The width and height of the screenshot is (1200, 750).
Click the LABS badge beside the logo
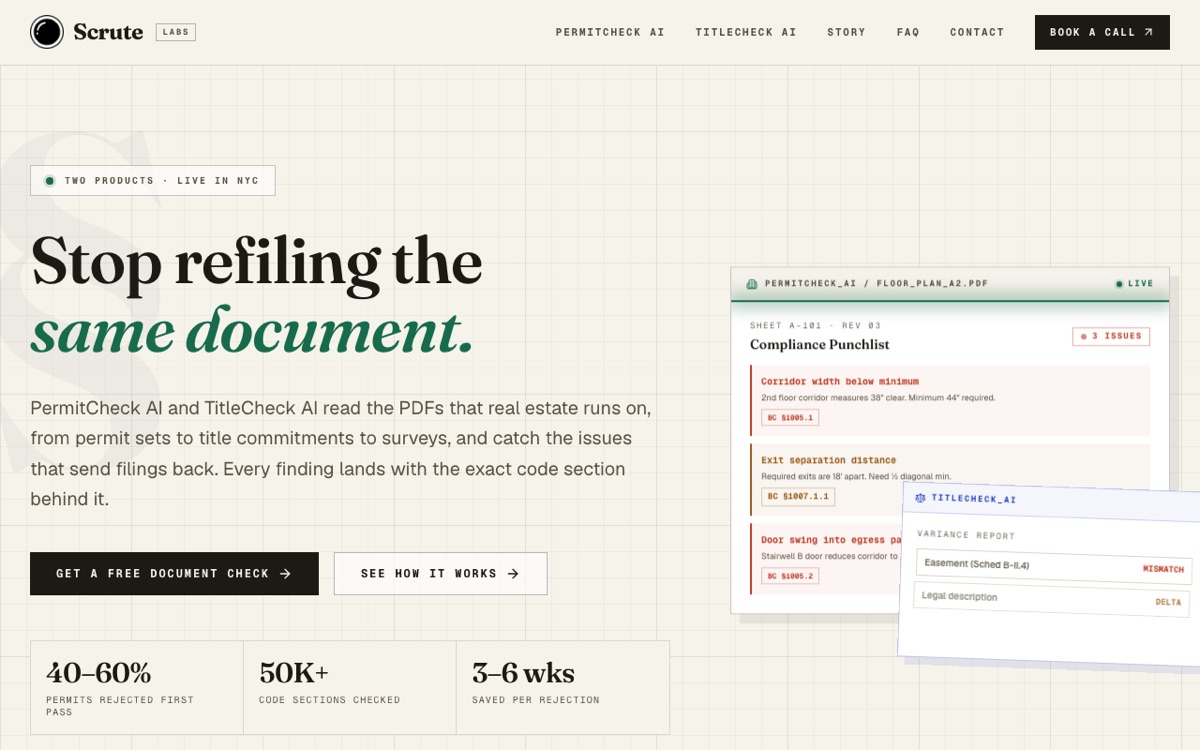pos(176,32)
